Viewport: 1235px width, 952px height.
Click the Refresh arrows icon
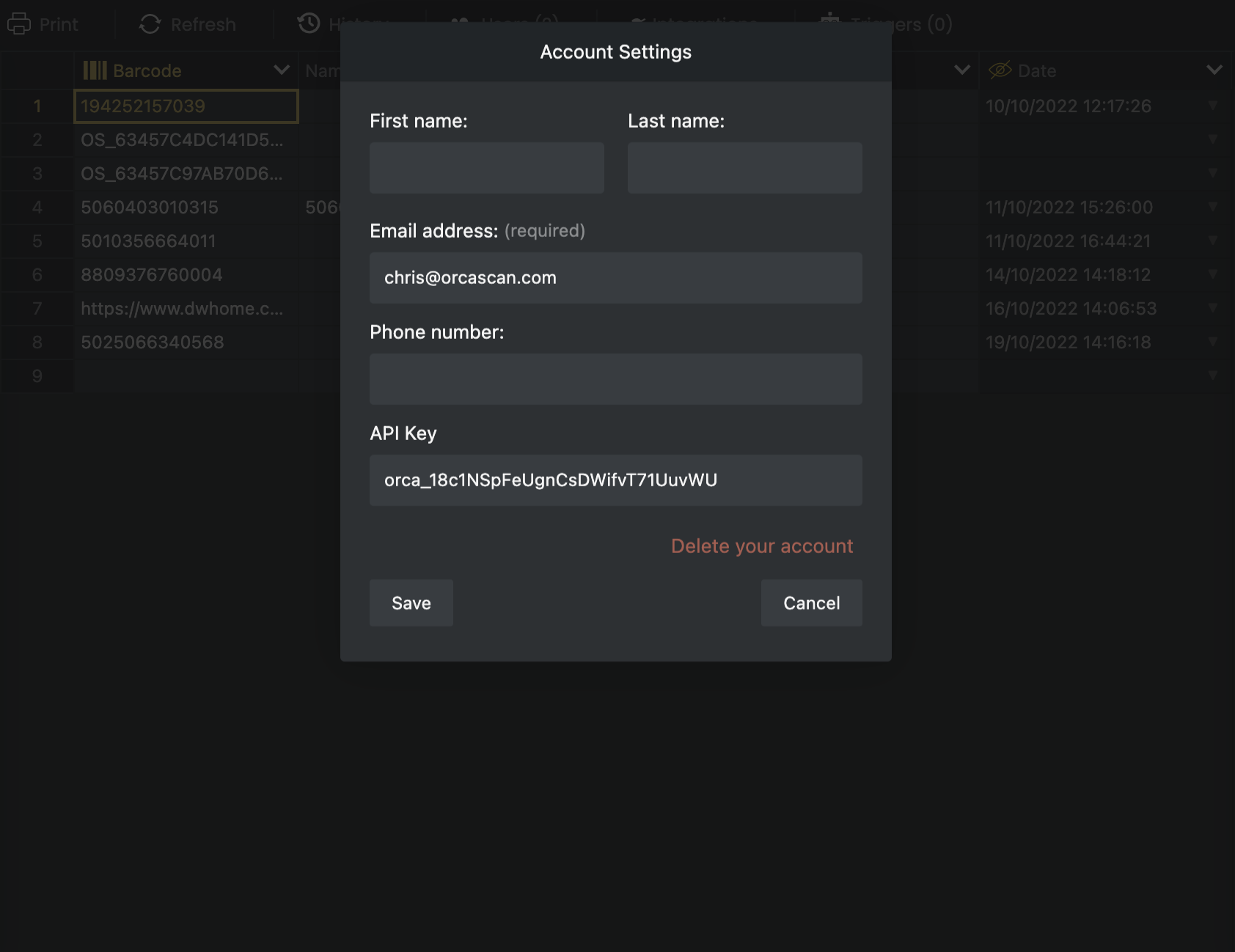click(x=150, y=24)
